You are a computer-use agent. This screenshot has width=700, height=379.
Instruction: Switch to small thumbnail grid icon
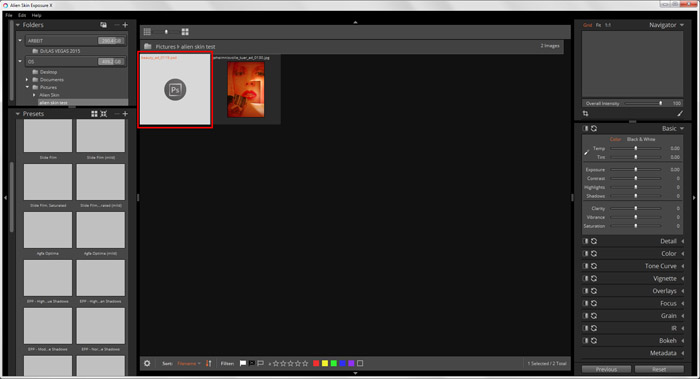click(x=147, y=32)
